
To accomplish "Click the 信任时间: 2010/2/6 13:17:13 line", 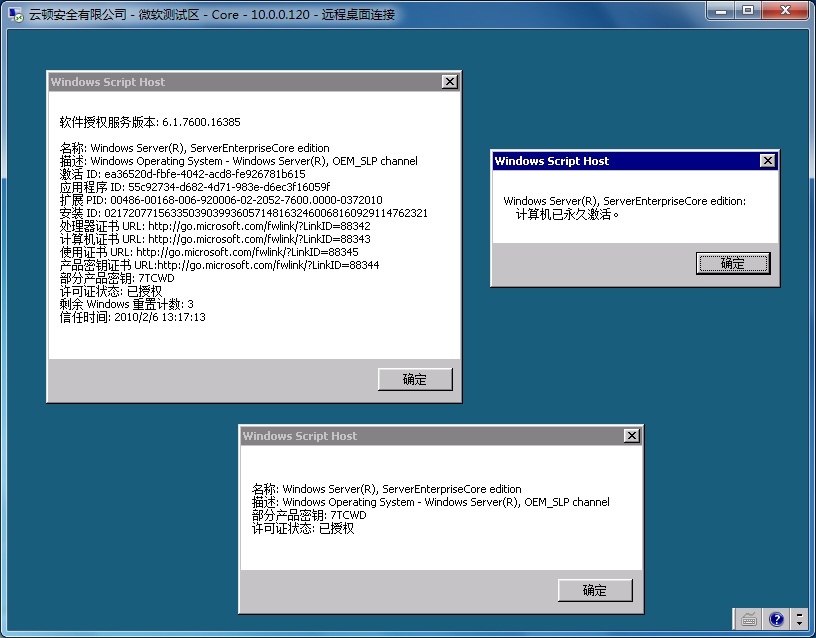I will 133,317.
